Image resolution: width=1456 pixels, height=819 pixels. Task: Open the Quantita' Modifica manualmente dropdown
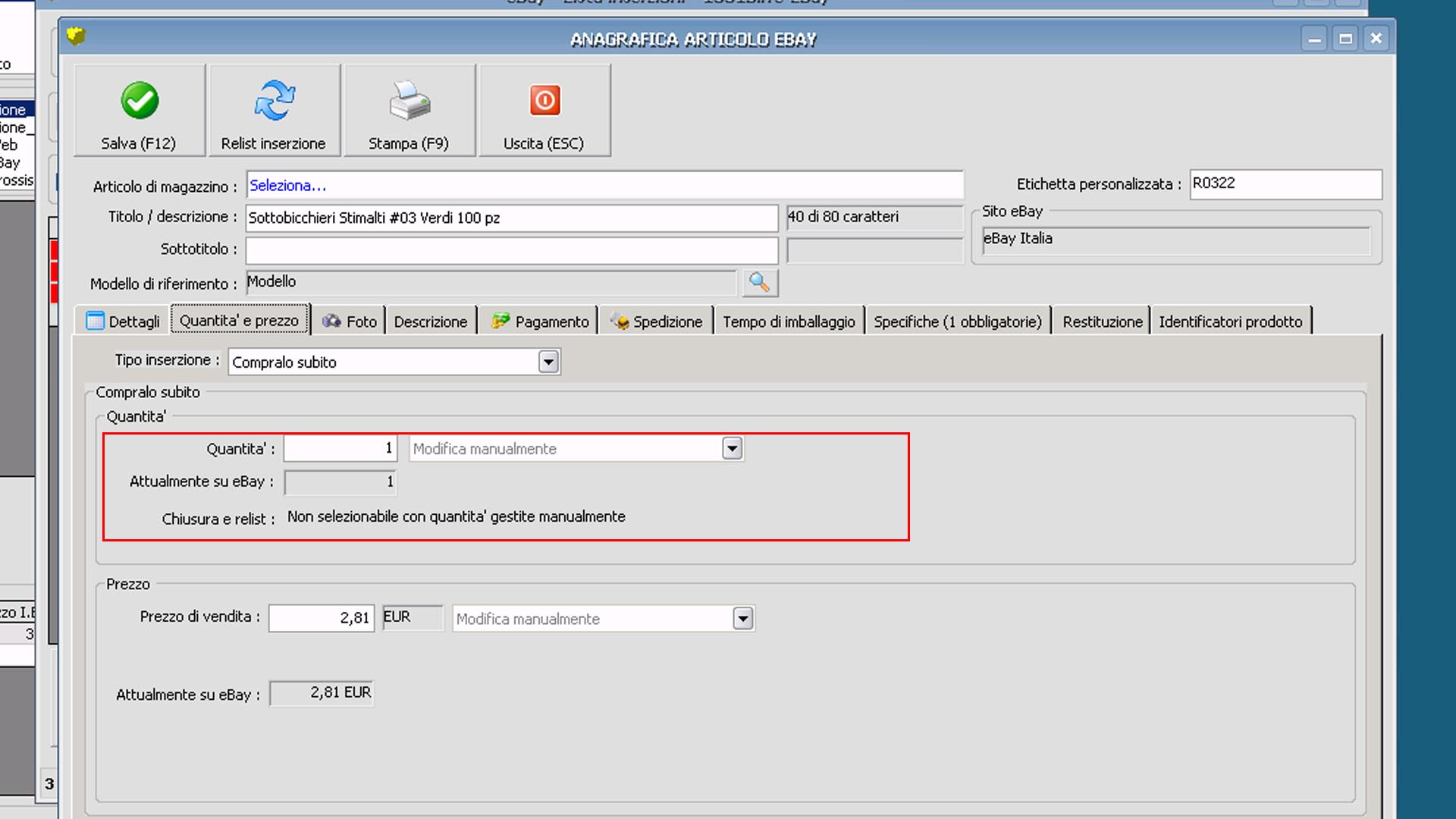pyautogui.click(x=732, y=448)
